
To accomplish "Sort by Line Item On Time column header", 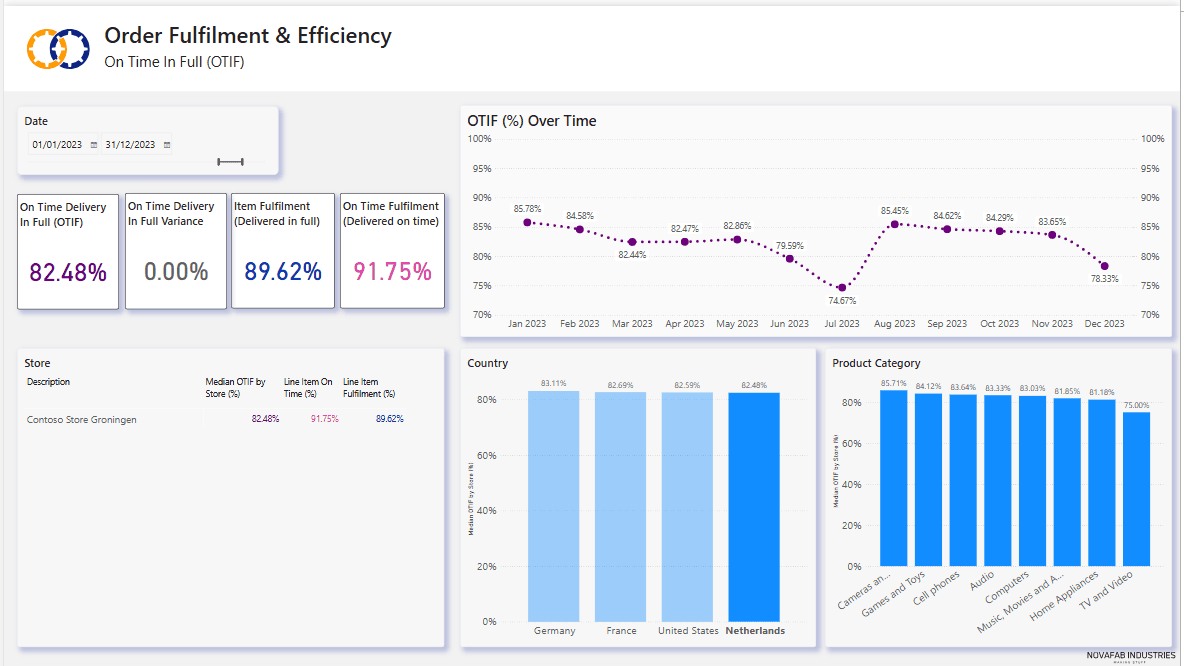I will (x=307, y=387).
